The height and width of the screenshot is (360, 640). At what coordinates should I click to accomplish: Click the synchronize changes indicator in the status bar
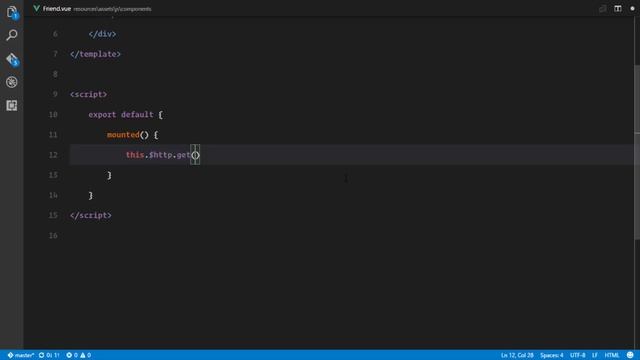(x=49, y=355)
